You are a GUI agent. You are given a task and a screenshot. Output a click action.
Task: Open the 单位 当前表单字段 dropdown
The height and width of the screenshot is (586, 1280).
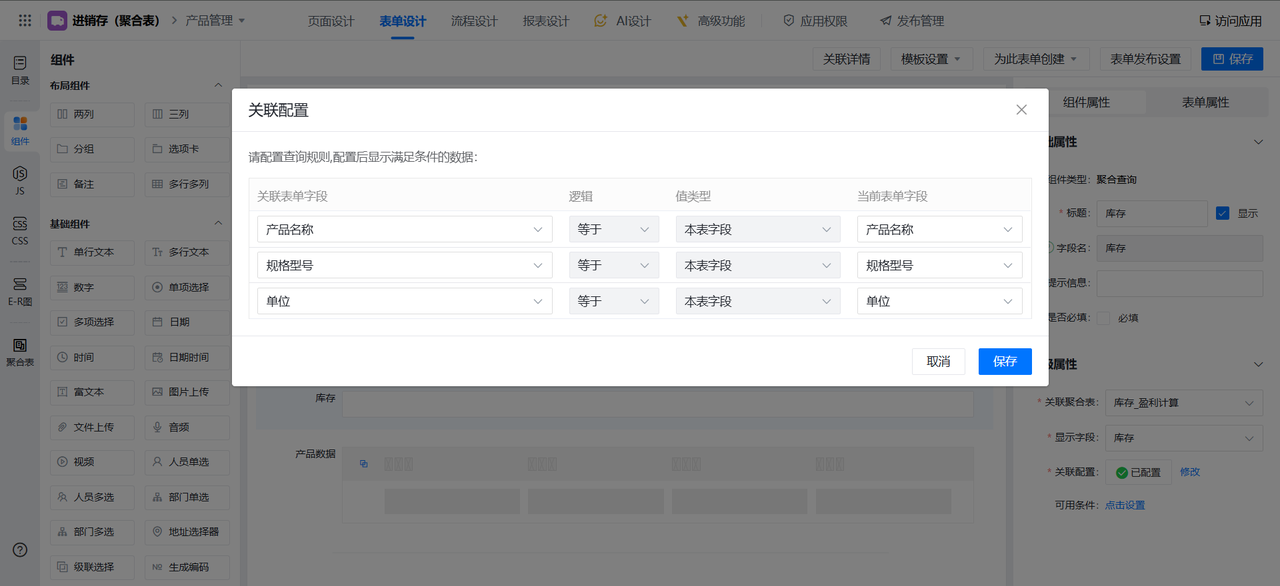(x=939, y=301)
